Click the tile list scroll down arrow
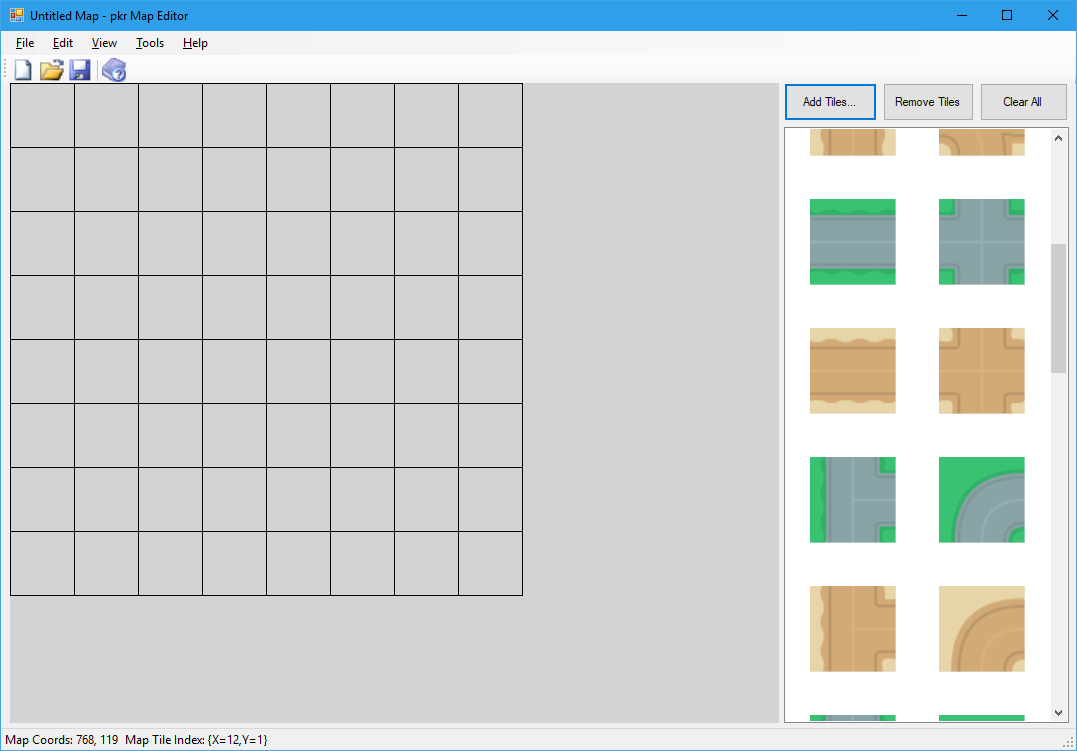Screen dimensions: 1077x751 coord(1059,713)
